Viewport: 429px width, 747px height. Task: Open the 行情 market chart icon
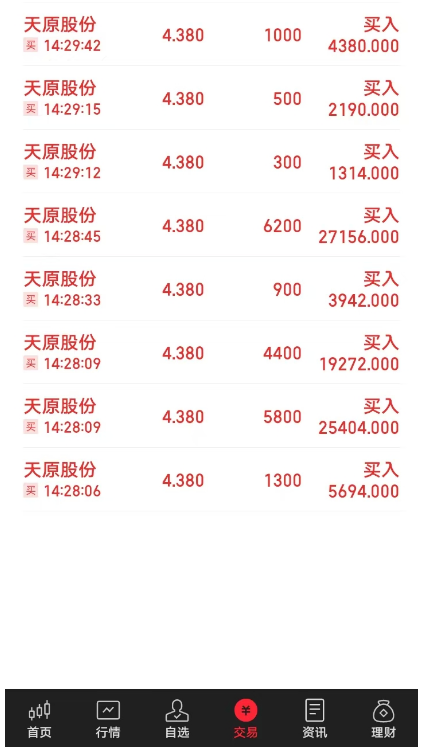[108, 710]
